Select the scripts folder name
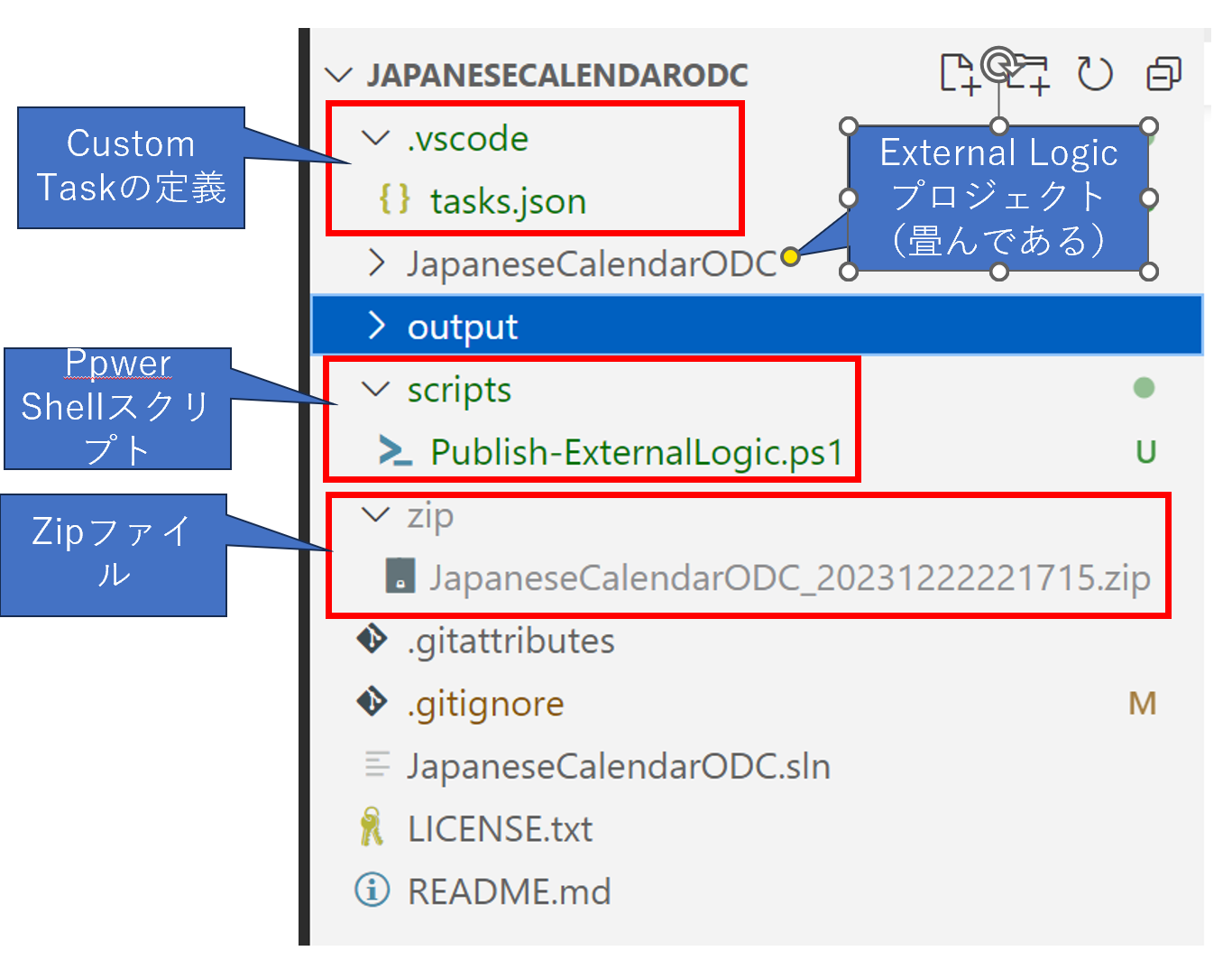 click(x=459, y=391)
